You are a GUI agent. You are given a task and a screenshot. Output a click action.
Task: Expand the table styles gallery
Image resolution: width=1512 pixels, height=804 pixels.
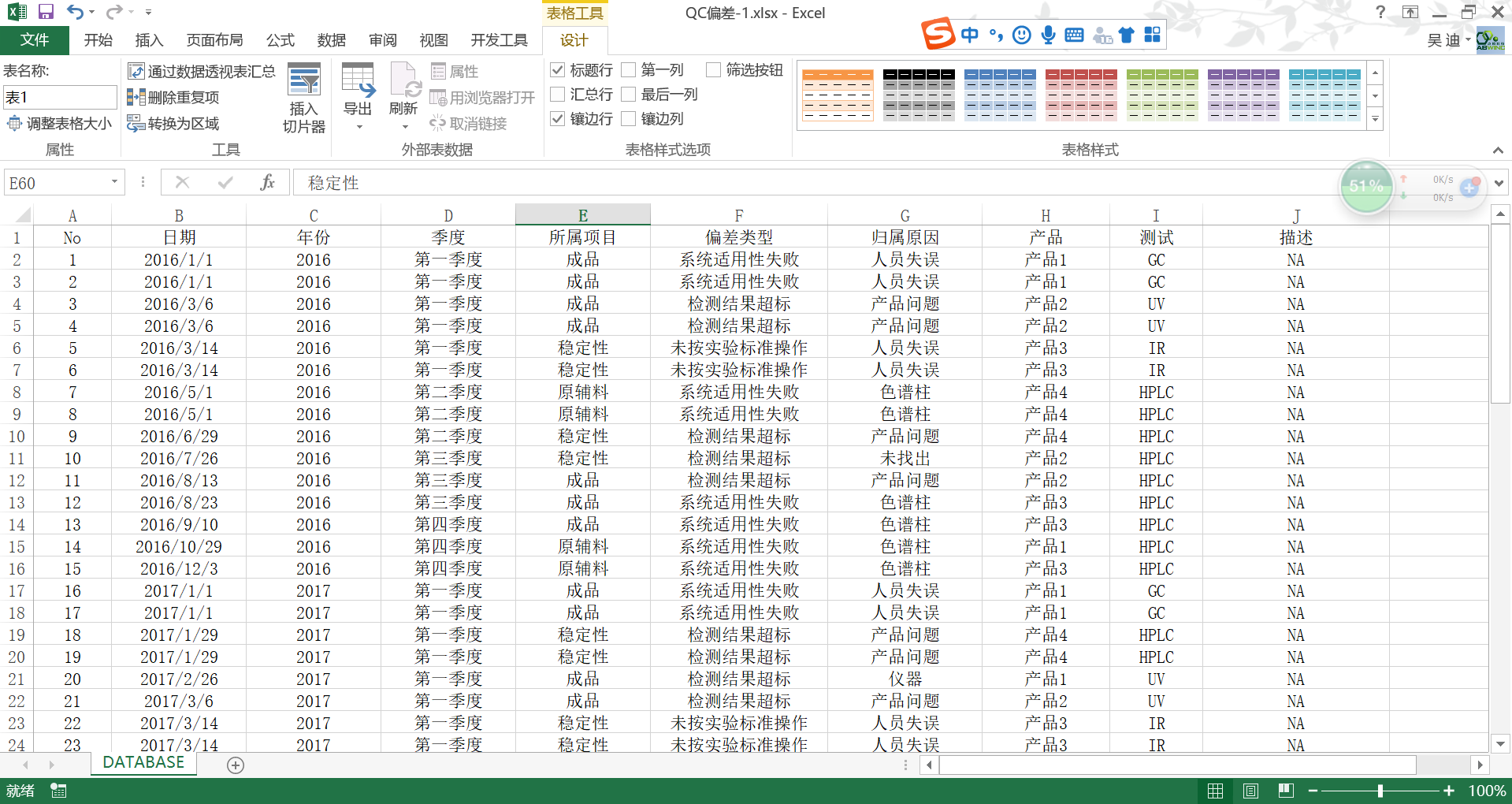(x=1376, y=120)
